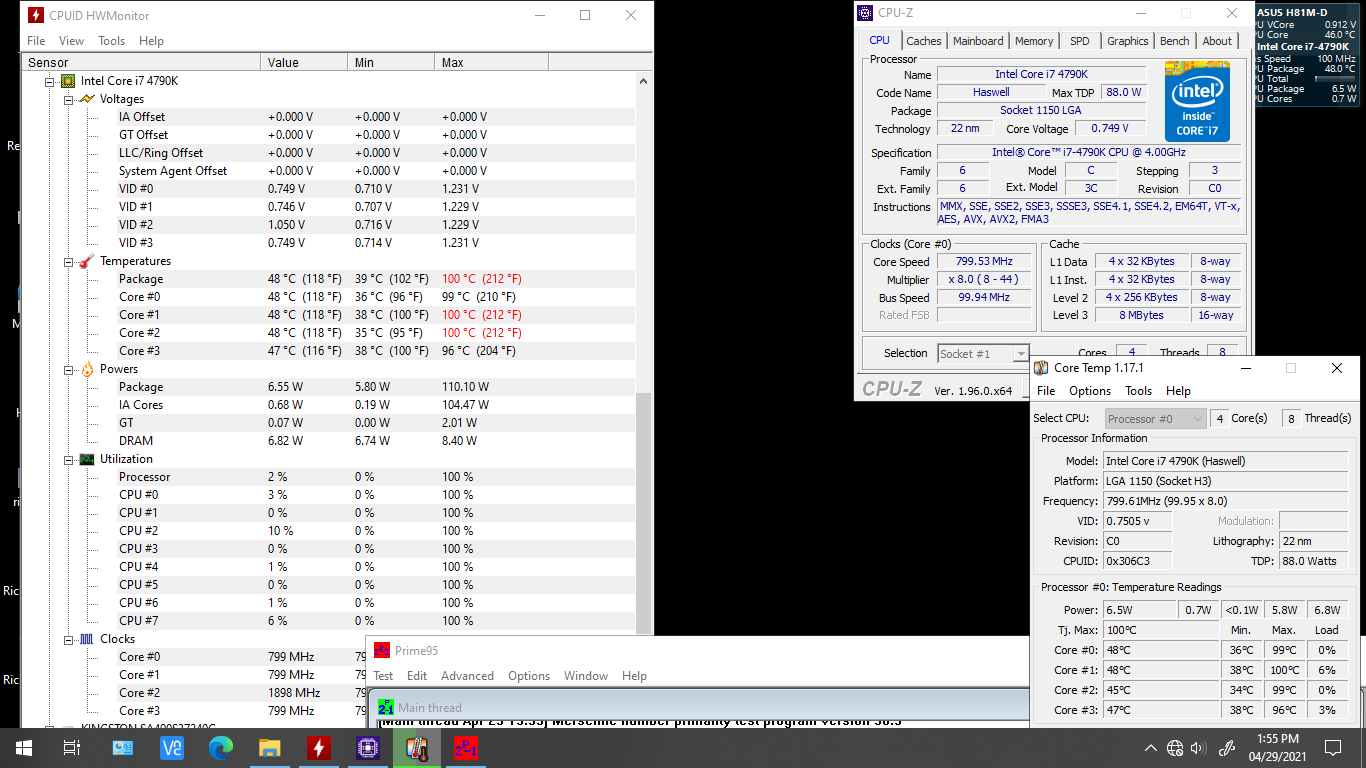Collapse the Intel Core i7 4790K tree node
1366x768 pixels.
click(49, 81)
